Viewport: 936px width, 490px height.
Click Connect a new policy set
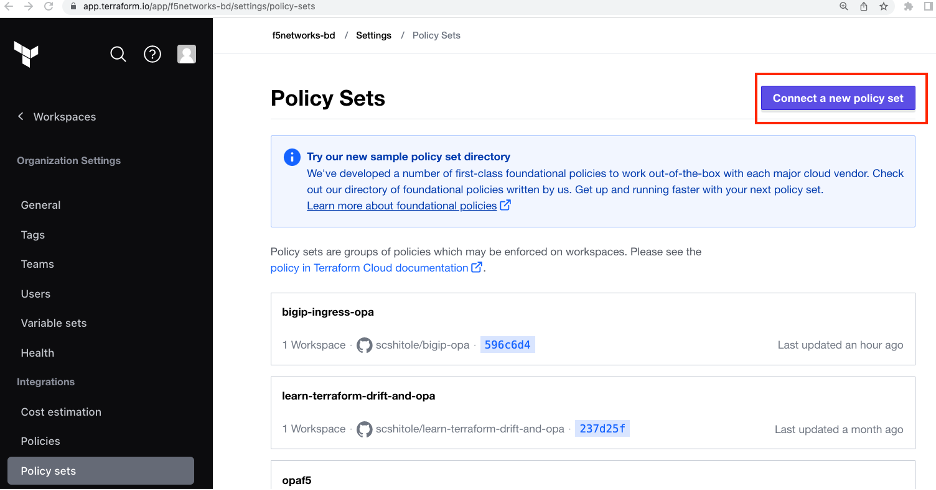(x=837, y=98)
